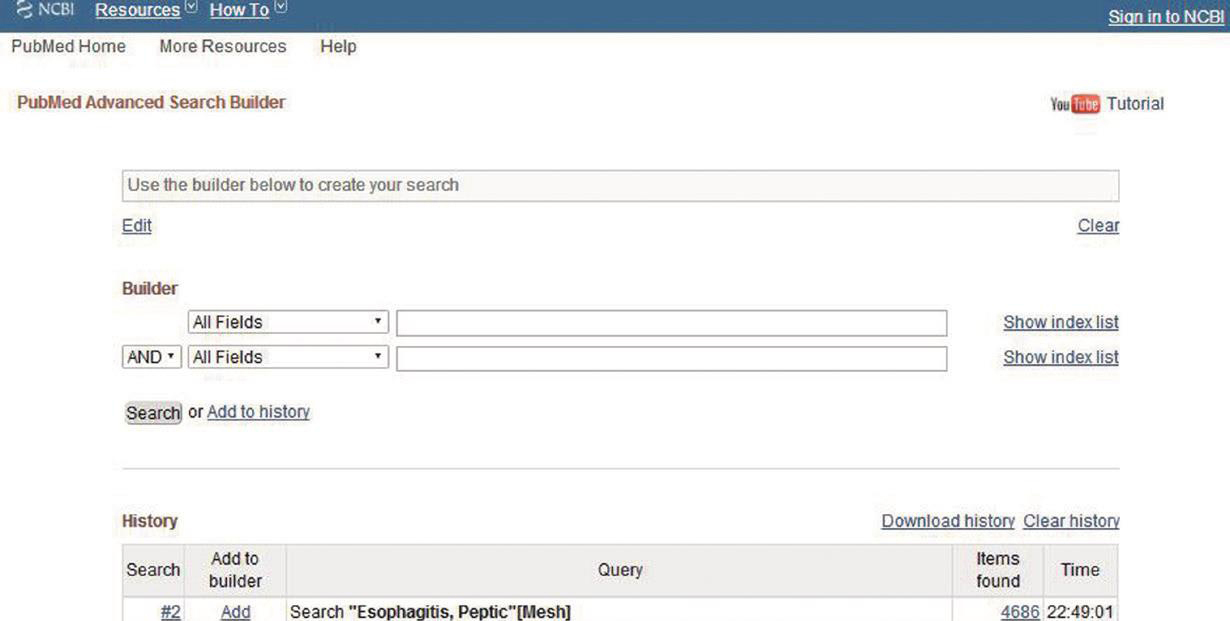Click Clear history link
The image size is (1230, 621).
[x=1071, y=521]
